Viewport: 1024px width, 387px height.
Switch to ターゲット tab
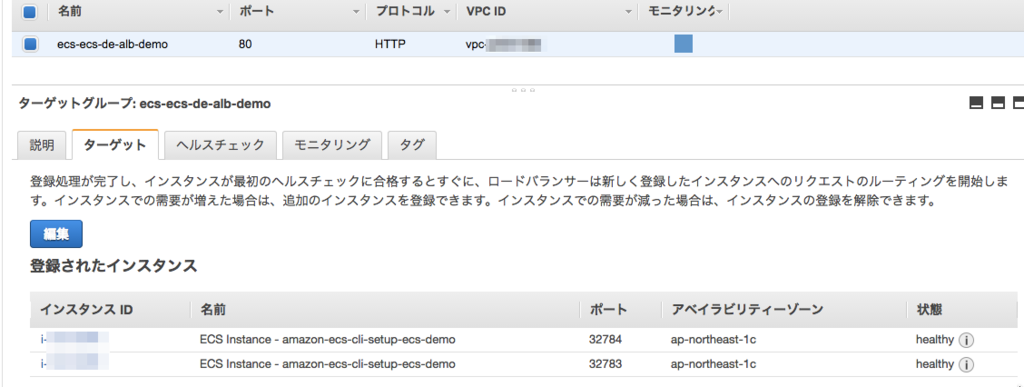tap(115, 145)
